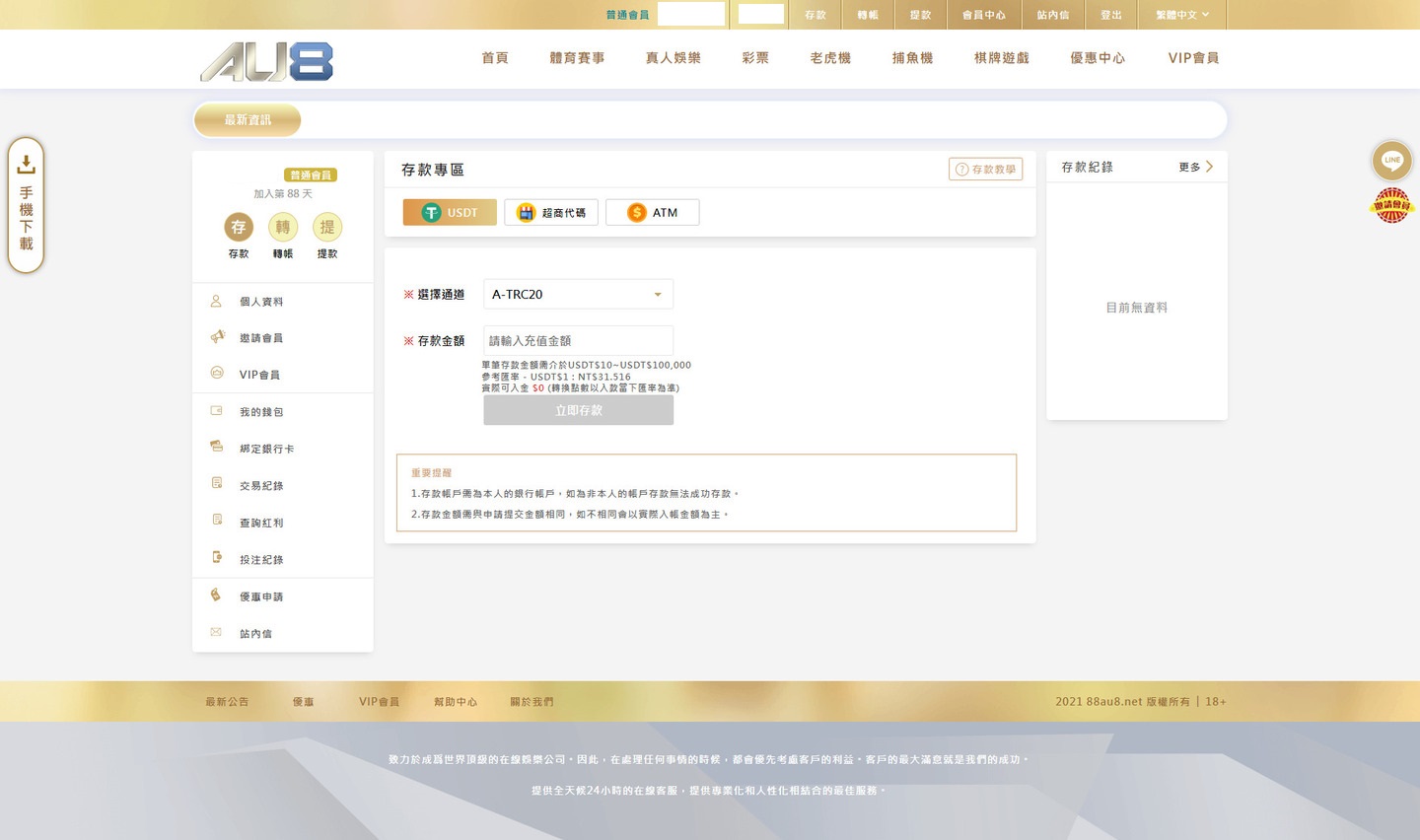Screen dimensions: 1420x840
Task: Click the AU8 logo
Action: tap(266, 62)
